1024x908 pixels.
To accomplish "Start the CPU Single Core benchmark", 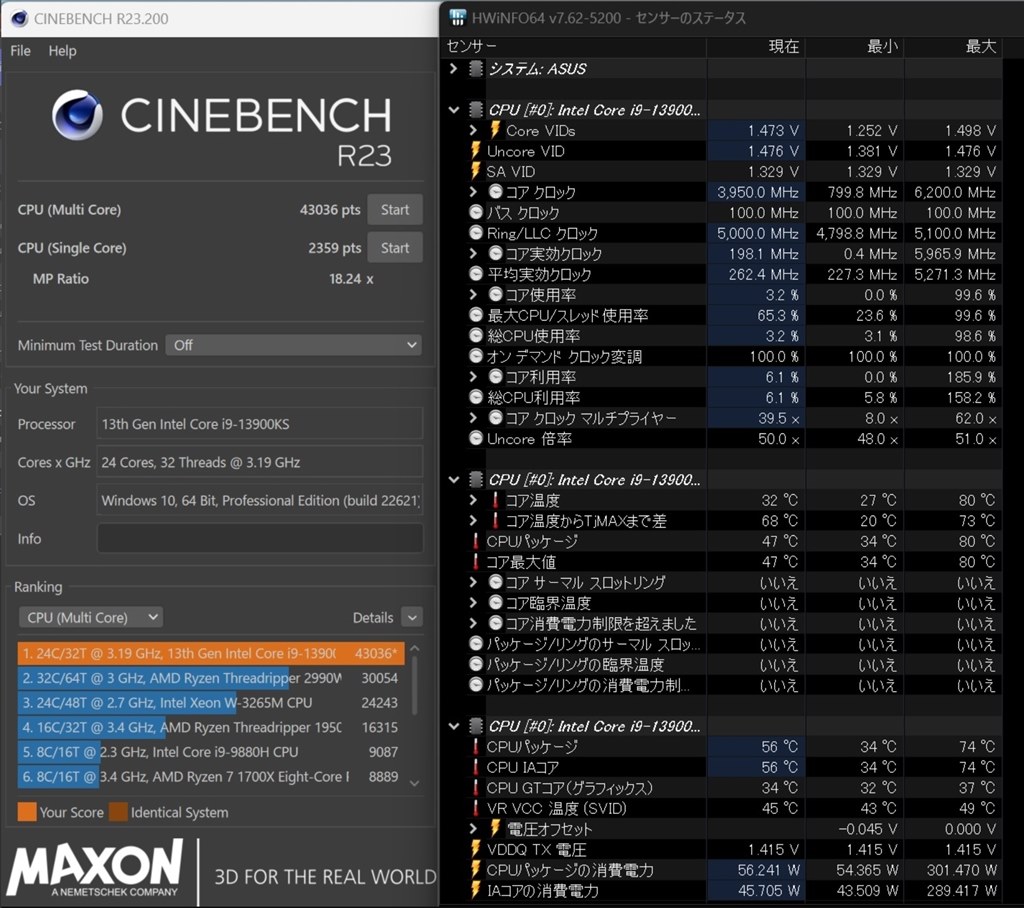I will click(394, 247).
